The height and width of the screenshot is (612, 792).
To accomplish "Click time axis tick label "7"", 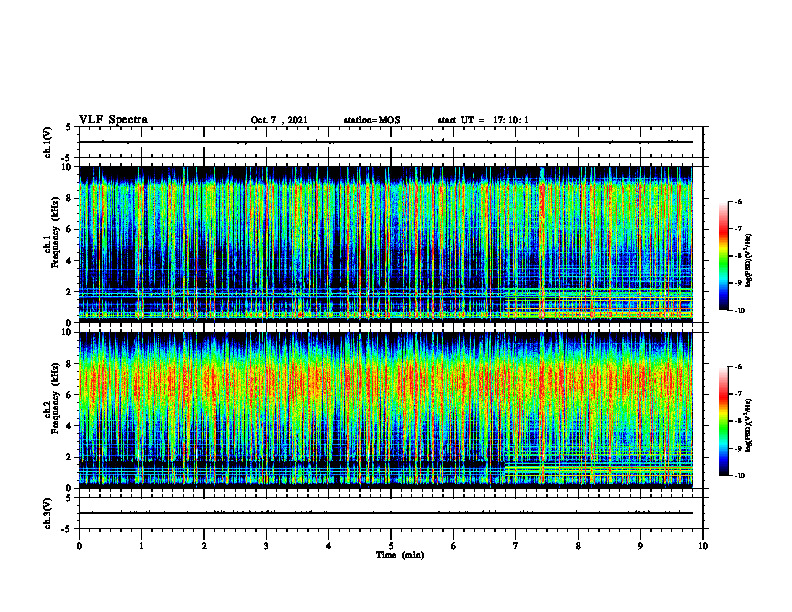I will 516,546.
